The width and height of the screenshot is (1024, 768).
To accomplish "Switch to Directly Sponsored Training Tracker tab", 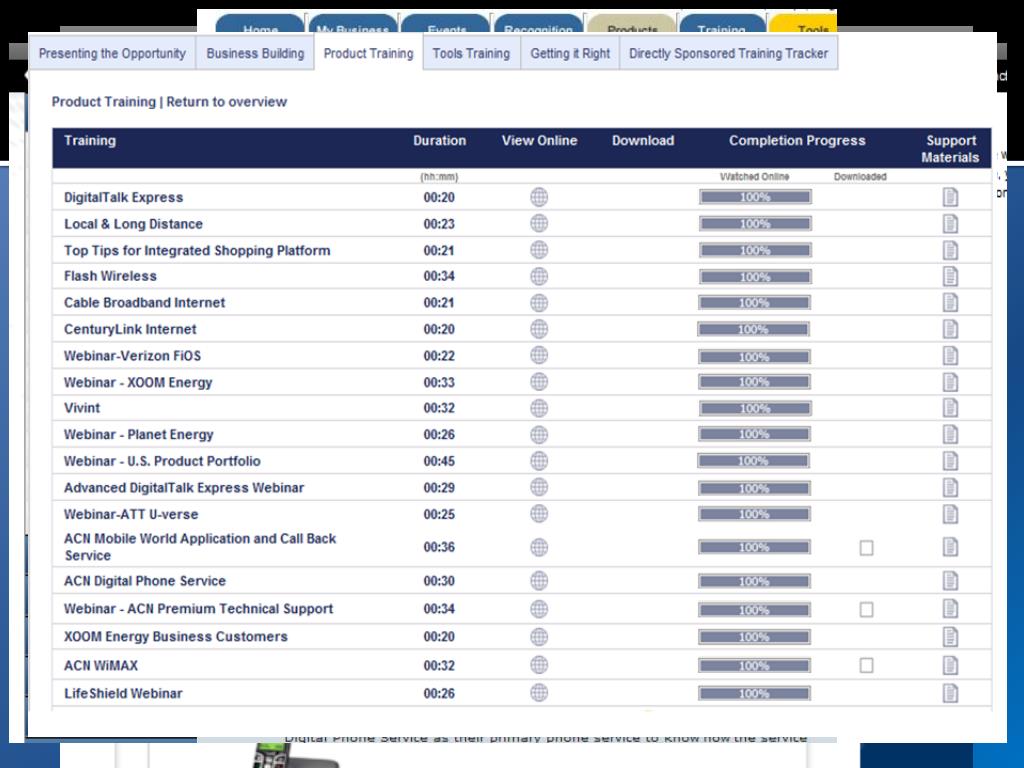I will 728,54.
